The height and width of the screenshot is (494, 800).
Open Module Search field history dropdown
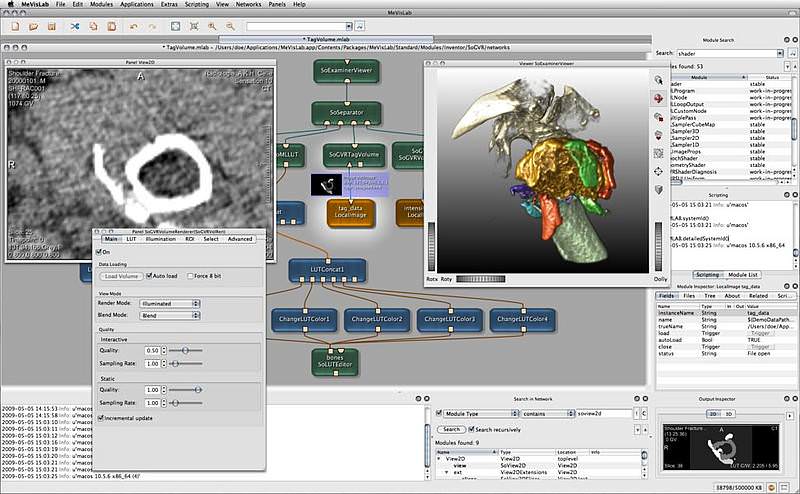point(780,53)
